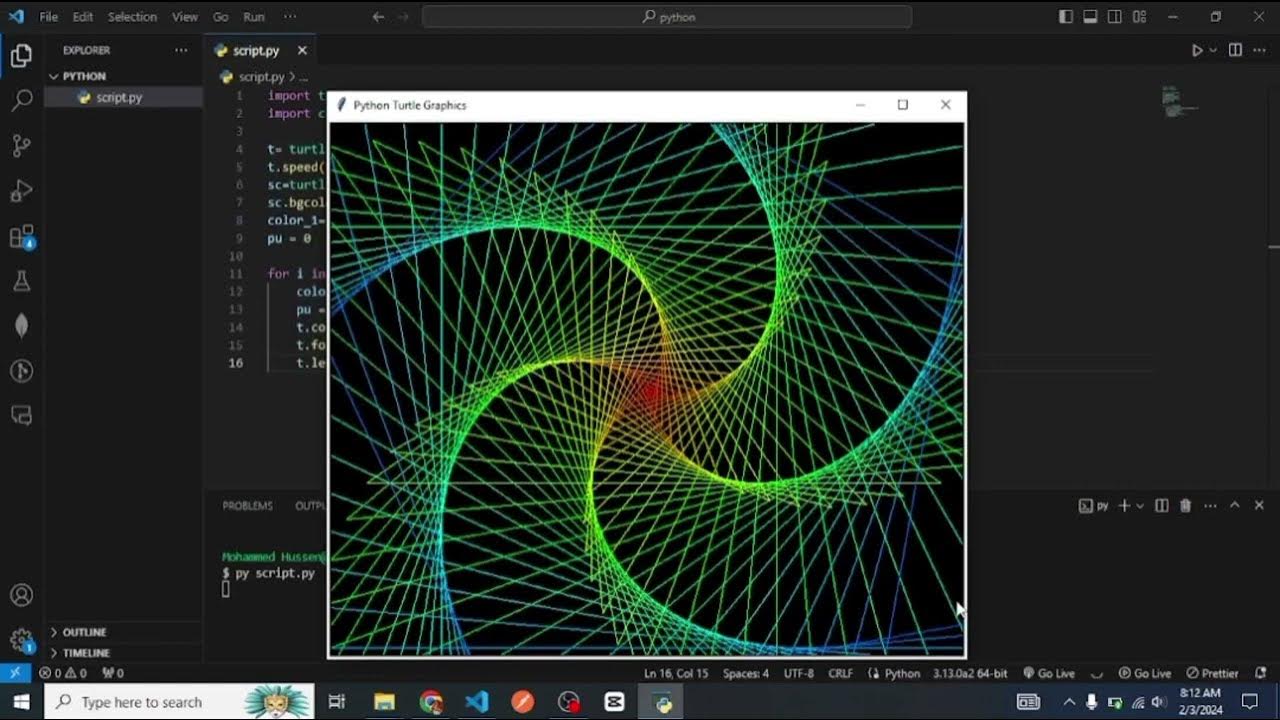Toggle the primary side bar
The image size is (1280, 720).
click(x=1066, y=17)
